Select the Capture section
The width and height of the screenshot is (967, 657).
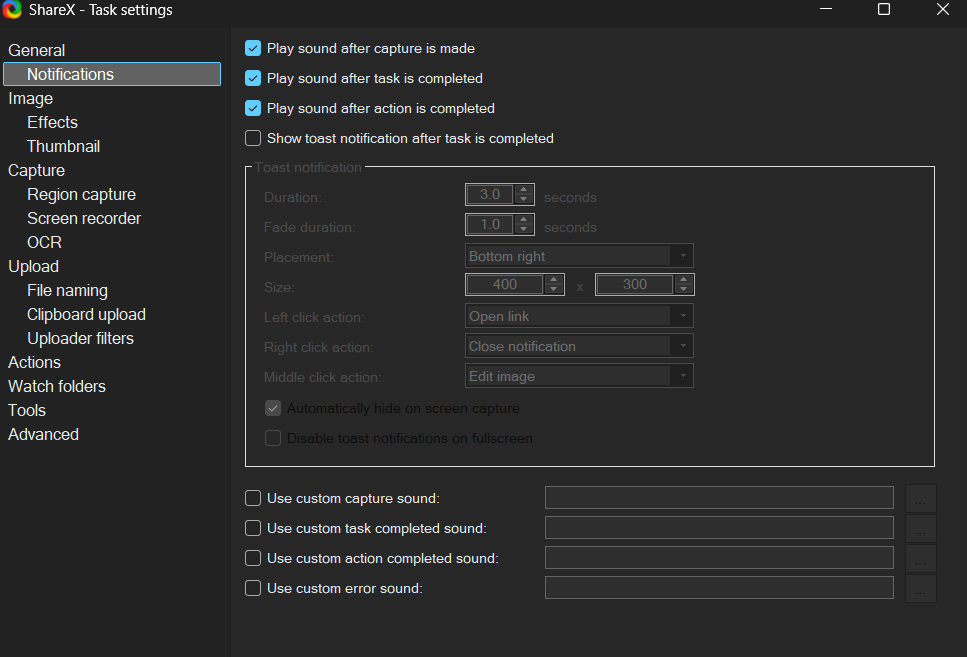tap(36, 170)
